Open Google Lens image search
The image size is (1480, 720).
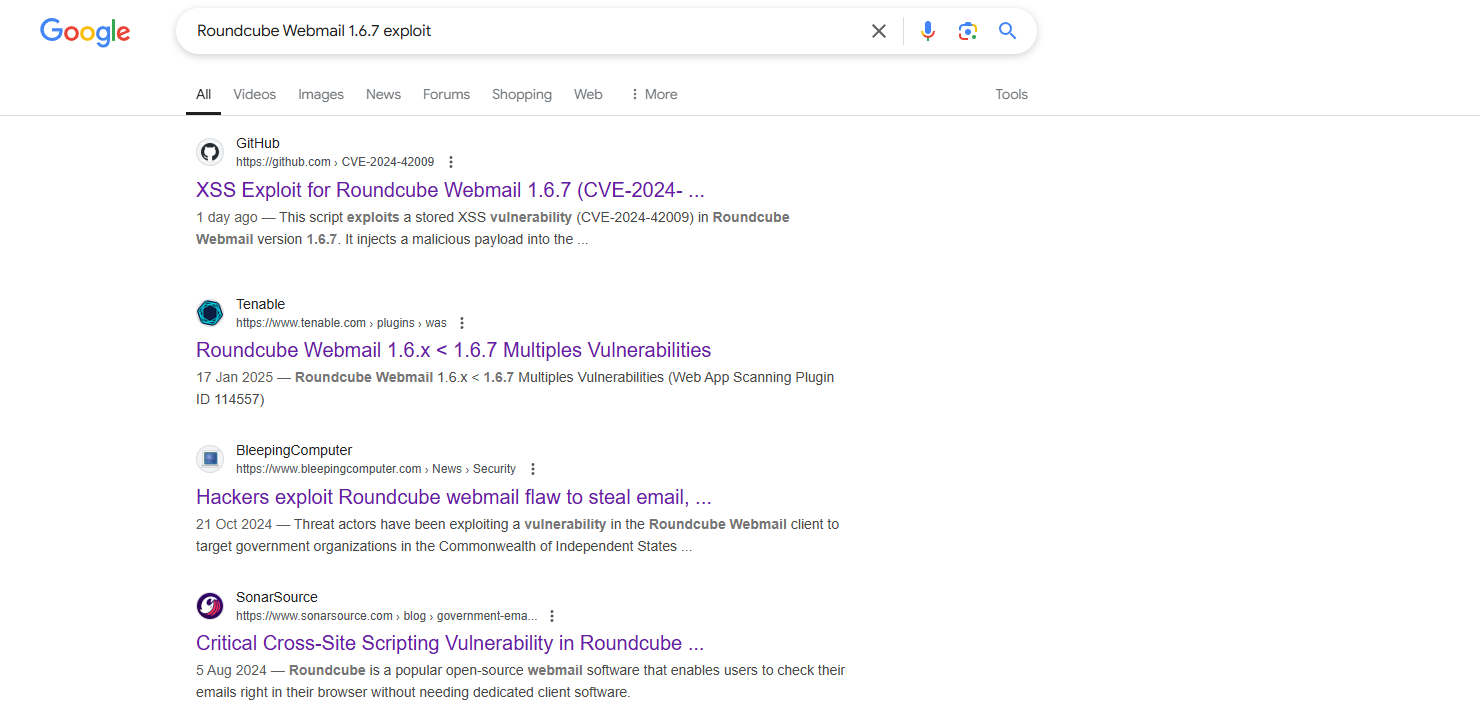pos(967,31)
